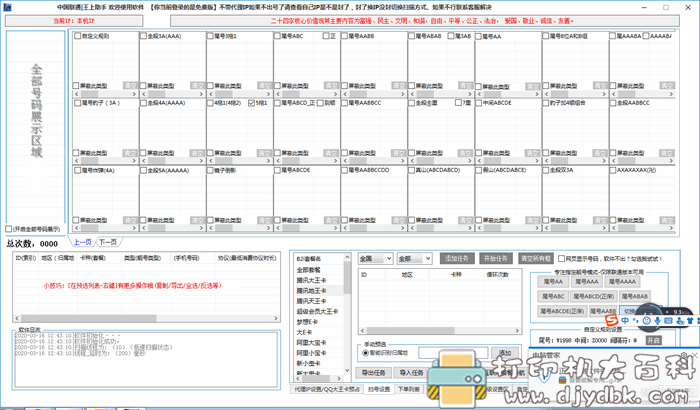Close the 电脑管家 popup notification

(694, 355)
